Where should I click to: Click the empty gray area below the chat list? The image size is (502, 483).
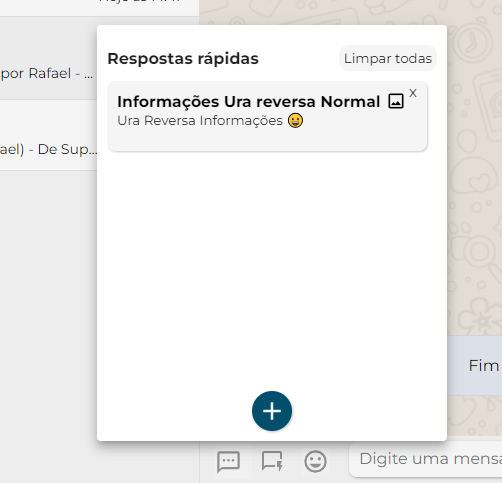(48, 300)
